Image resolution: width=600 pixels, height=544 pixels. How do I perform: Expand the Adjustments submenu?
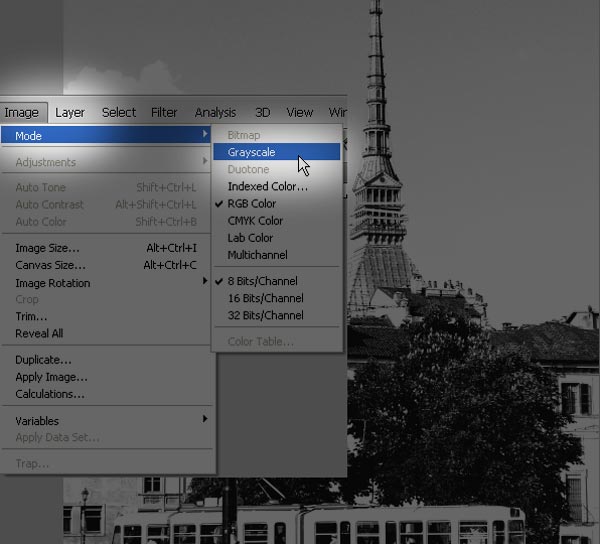pyautogui.click(x=106, y=162)
